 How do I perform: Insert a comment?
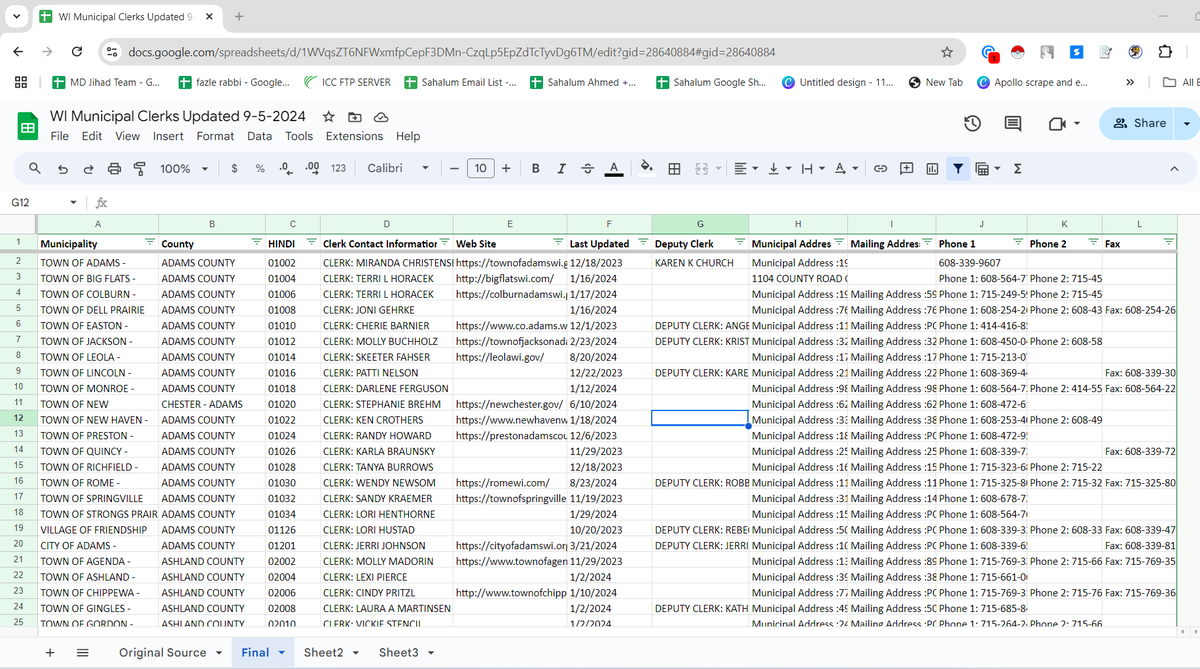907,169
